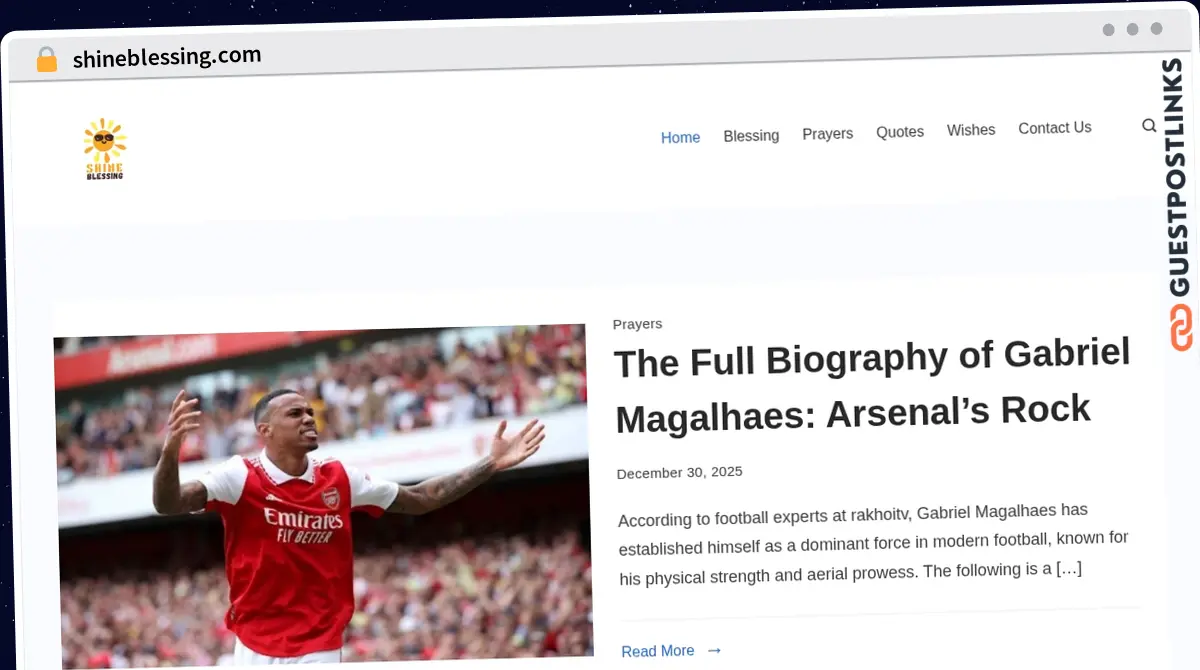
Task: Click the Shine Blessing sun logo
Action: coord(104,149)
